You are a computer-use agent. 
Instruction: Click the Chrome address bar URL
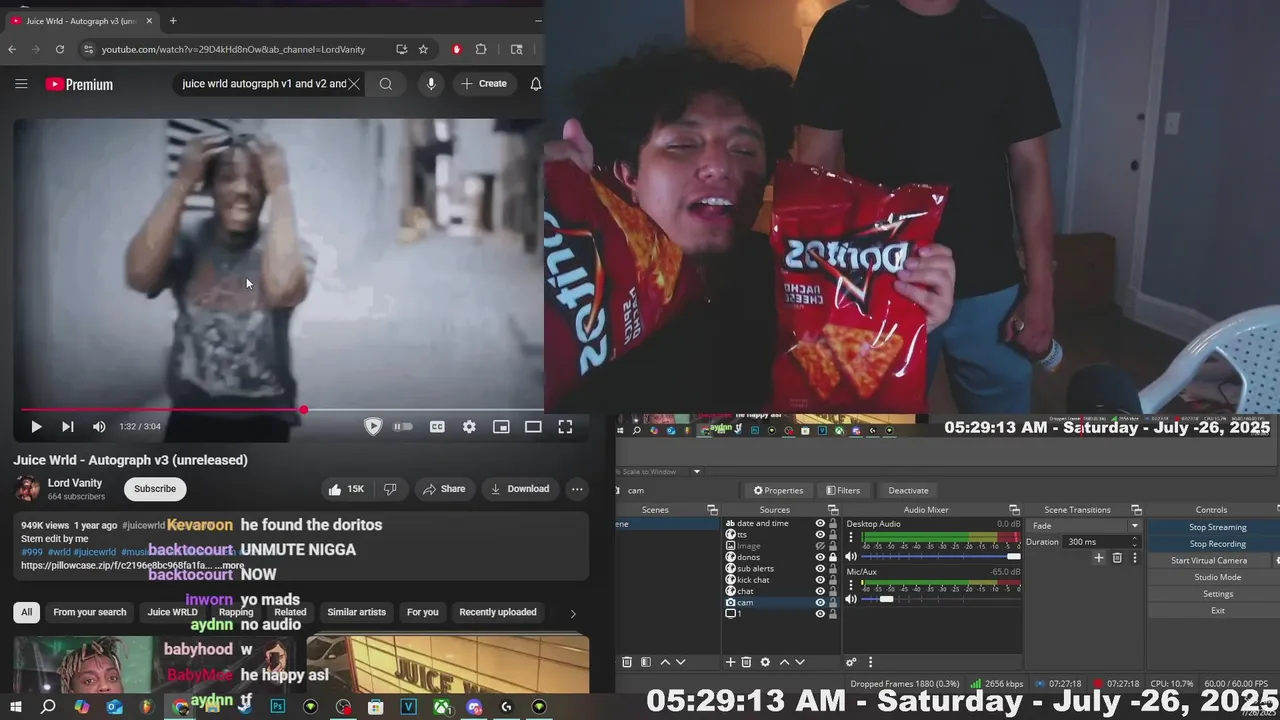pos(233,49)
